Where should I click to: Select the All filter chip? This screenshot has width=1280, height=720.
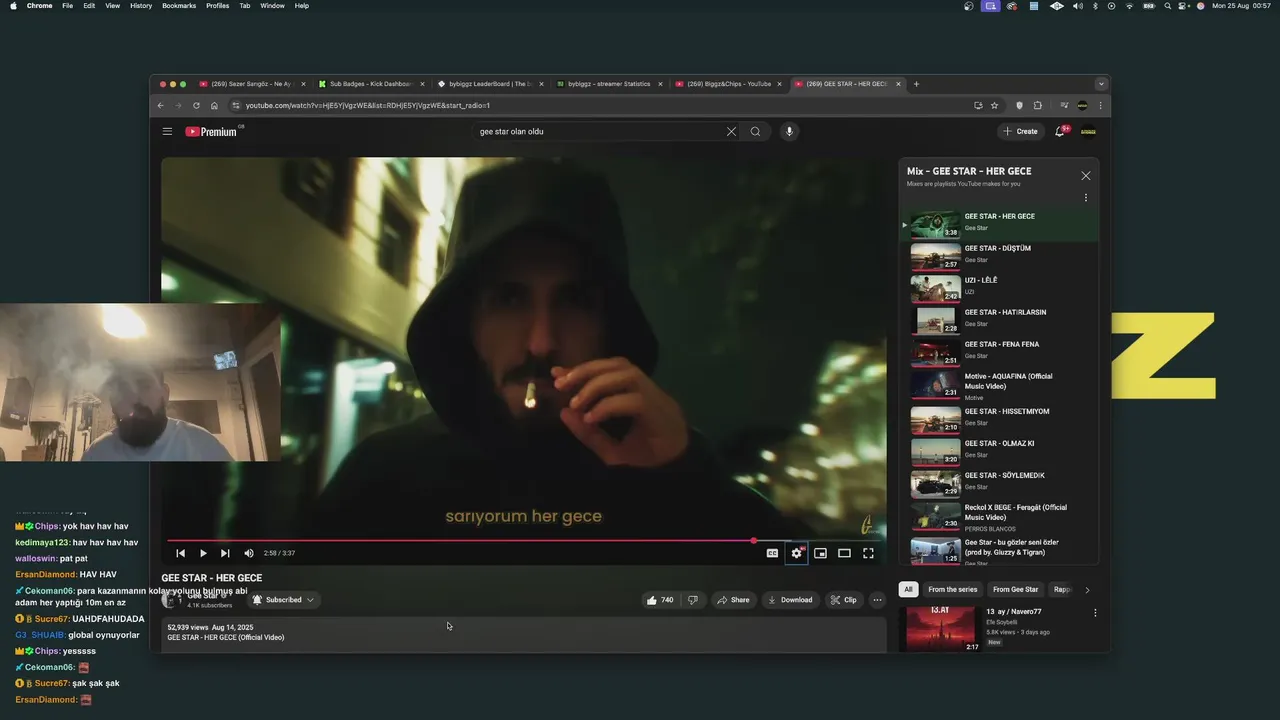908,589
